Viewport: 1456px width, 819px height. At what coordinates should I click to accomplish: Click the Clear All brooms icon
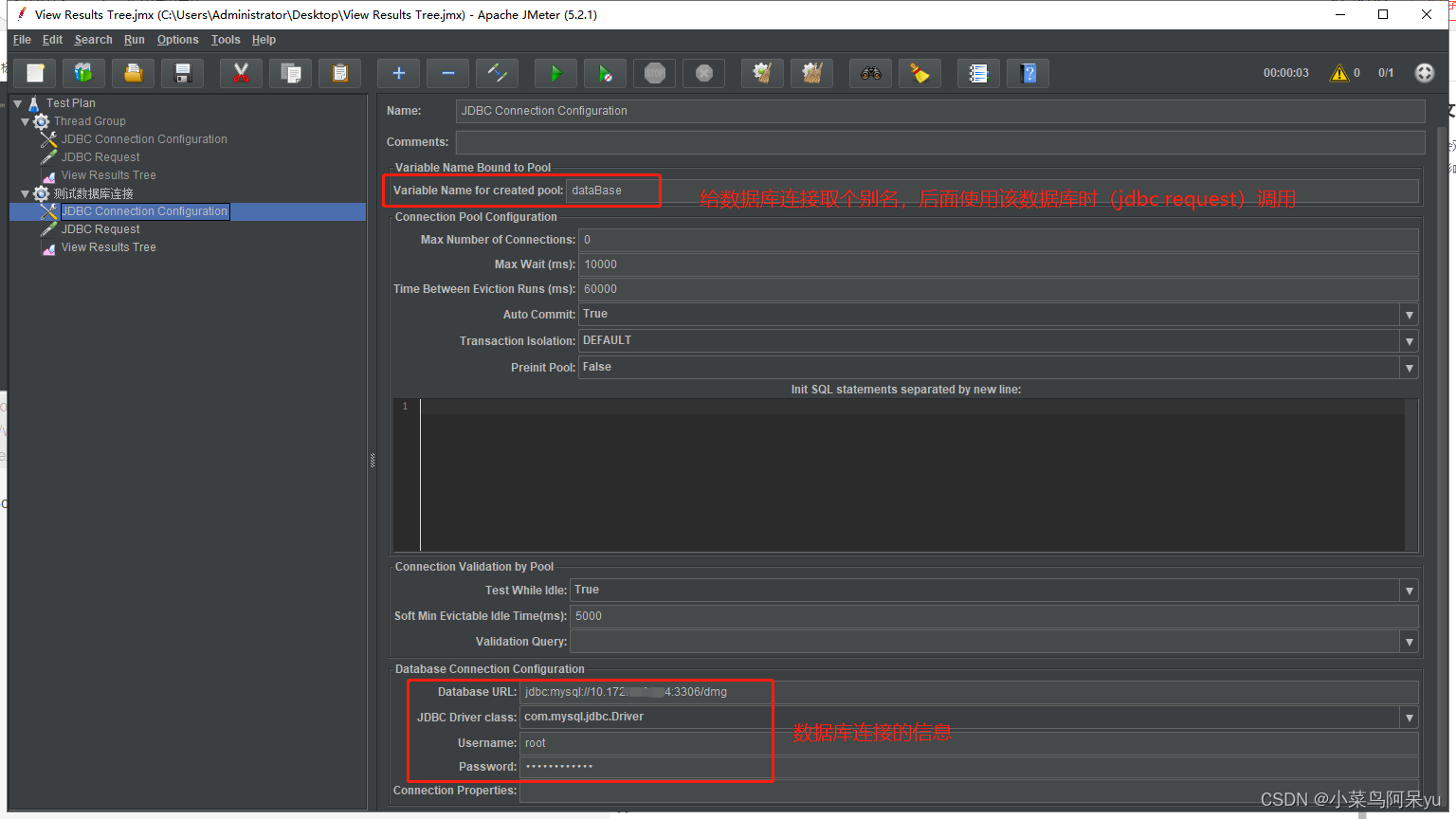pyautogui.click(x=812, y=73)
